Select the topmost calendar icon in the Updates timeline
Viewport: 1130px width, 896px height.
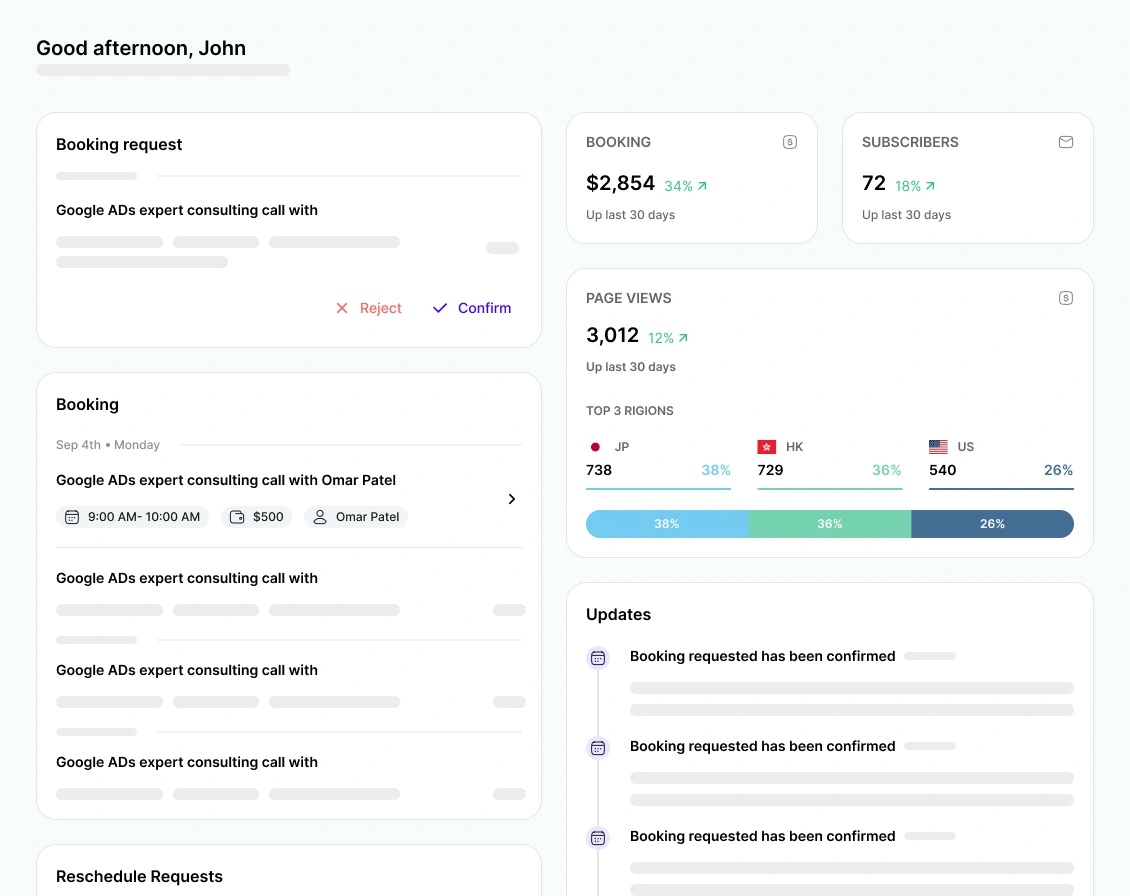point(598,657)
